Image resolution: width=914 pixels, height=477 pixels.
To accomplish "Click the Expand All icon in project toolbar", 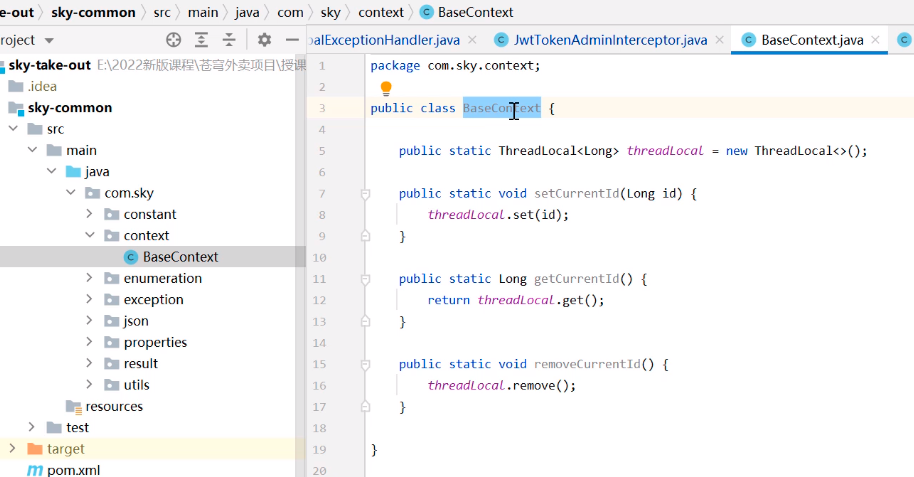I will tap(201, 40).
